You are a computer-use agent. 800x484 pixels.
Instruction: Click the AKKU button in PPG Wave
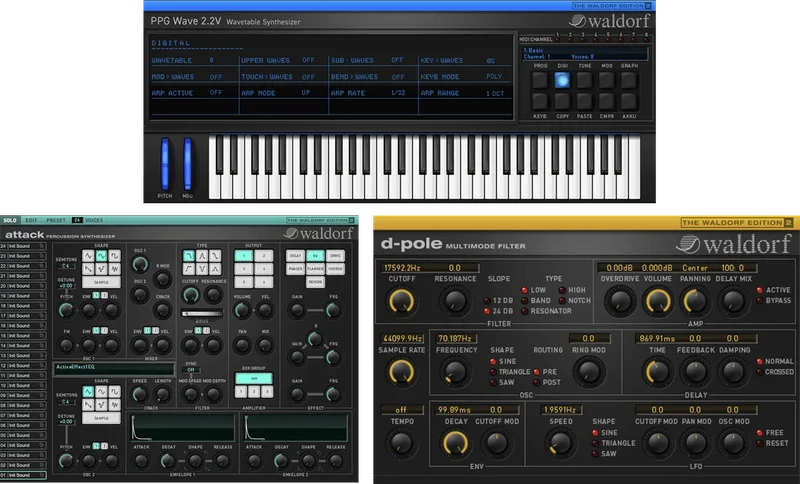pos(629,101)
